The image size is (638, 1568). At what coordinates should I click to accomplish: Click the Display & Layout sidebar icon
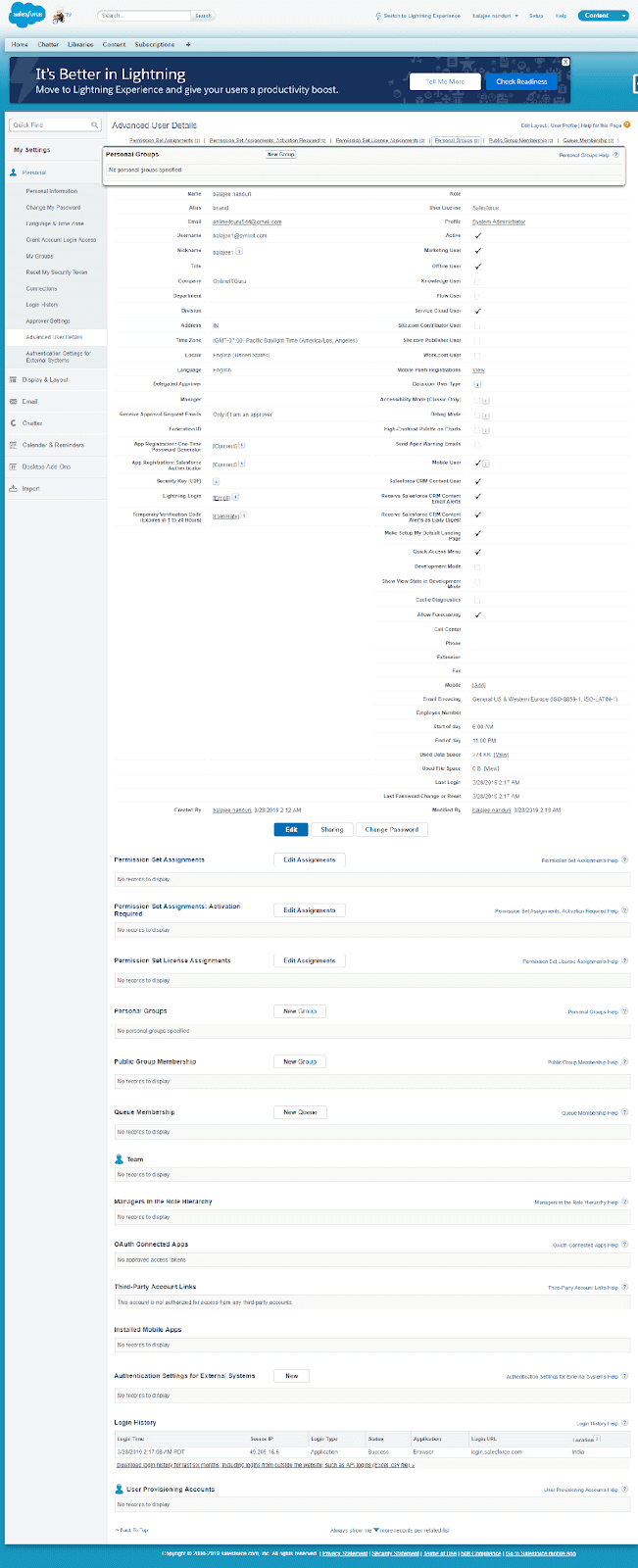tap(14, 380)
